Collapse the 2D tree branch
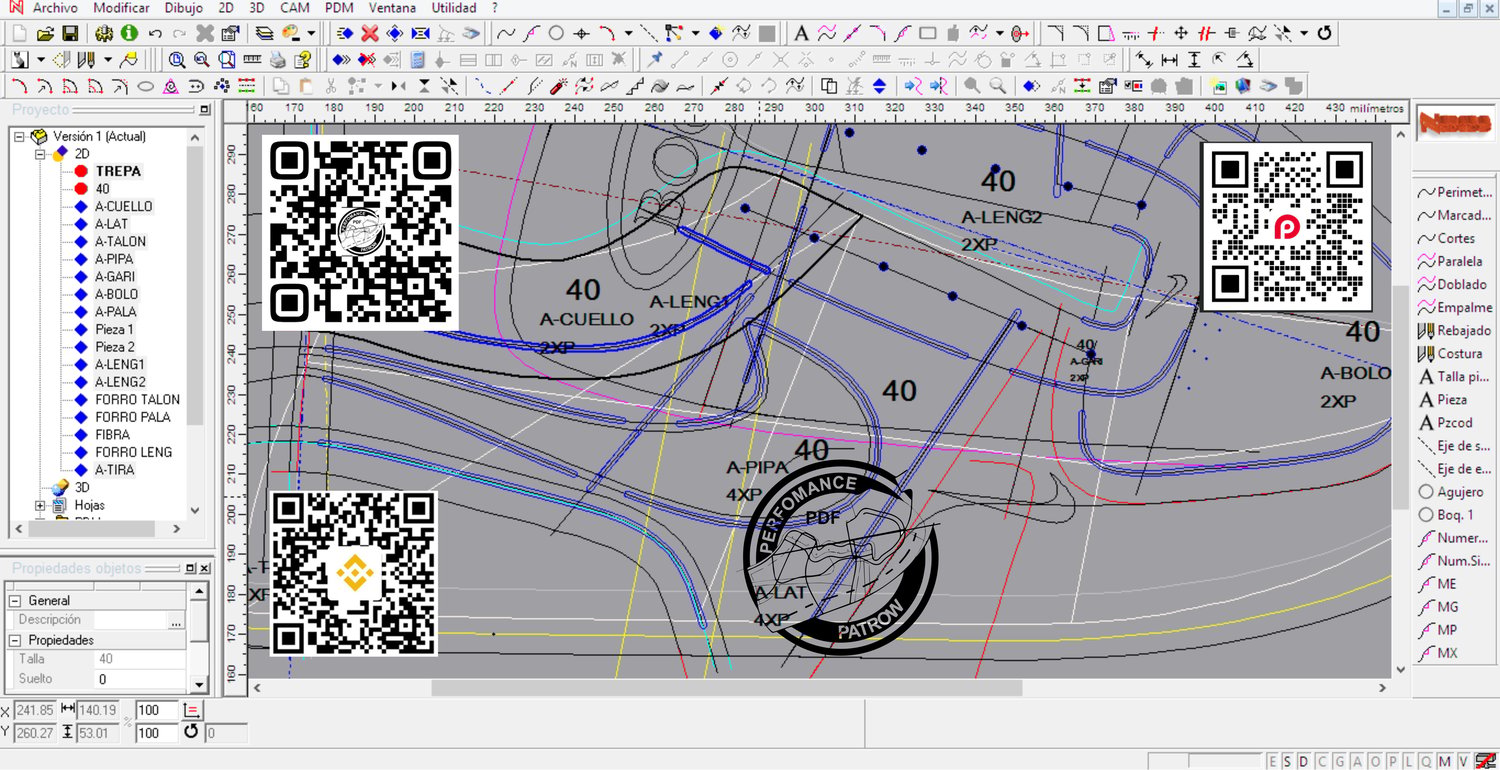Viewport: 1500px width, 770px height. [x=41, y=154]
